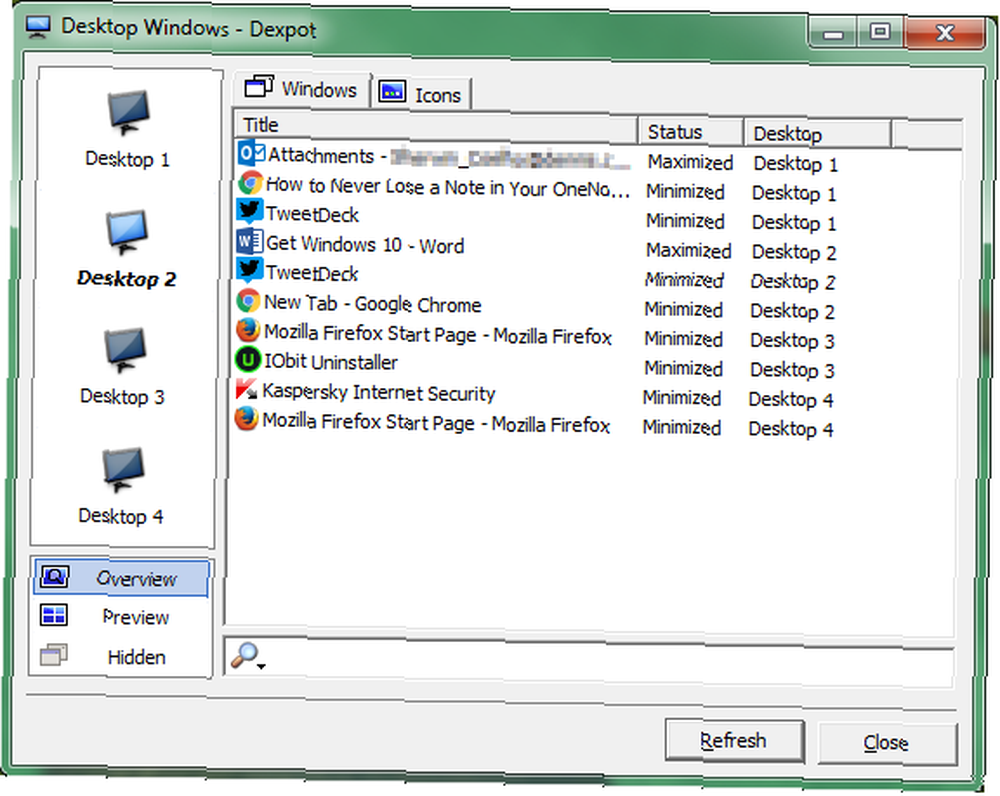This screenshot has height=796, width=1000.
Task: Click Maximized status on the Attachments row
Action: click(690, 162)
